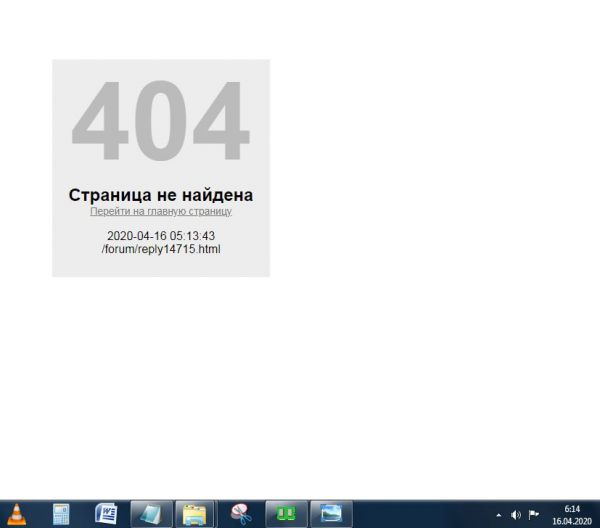The image size is (600, 528).
Task: Click the date 16.04.2020 in the tray
Action: (572, 521)
